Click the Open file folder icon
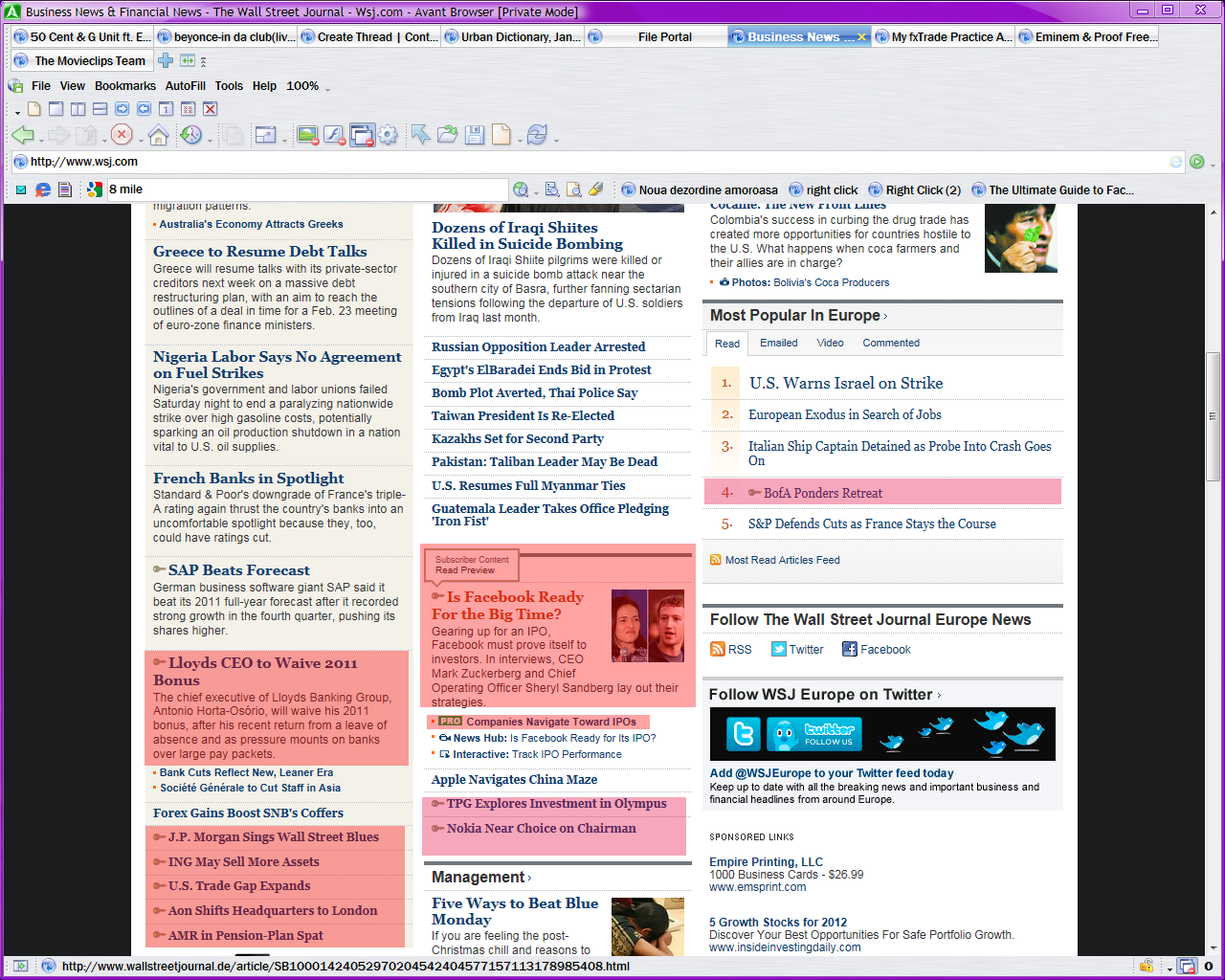Image resolution: width=1225 pixels, height=980 pixels. tap(447, 135)
